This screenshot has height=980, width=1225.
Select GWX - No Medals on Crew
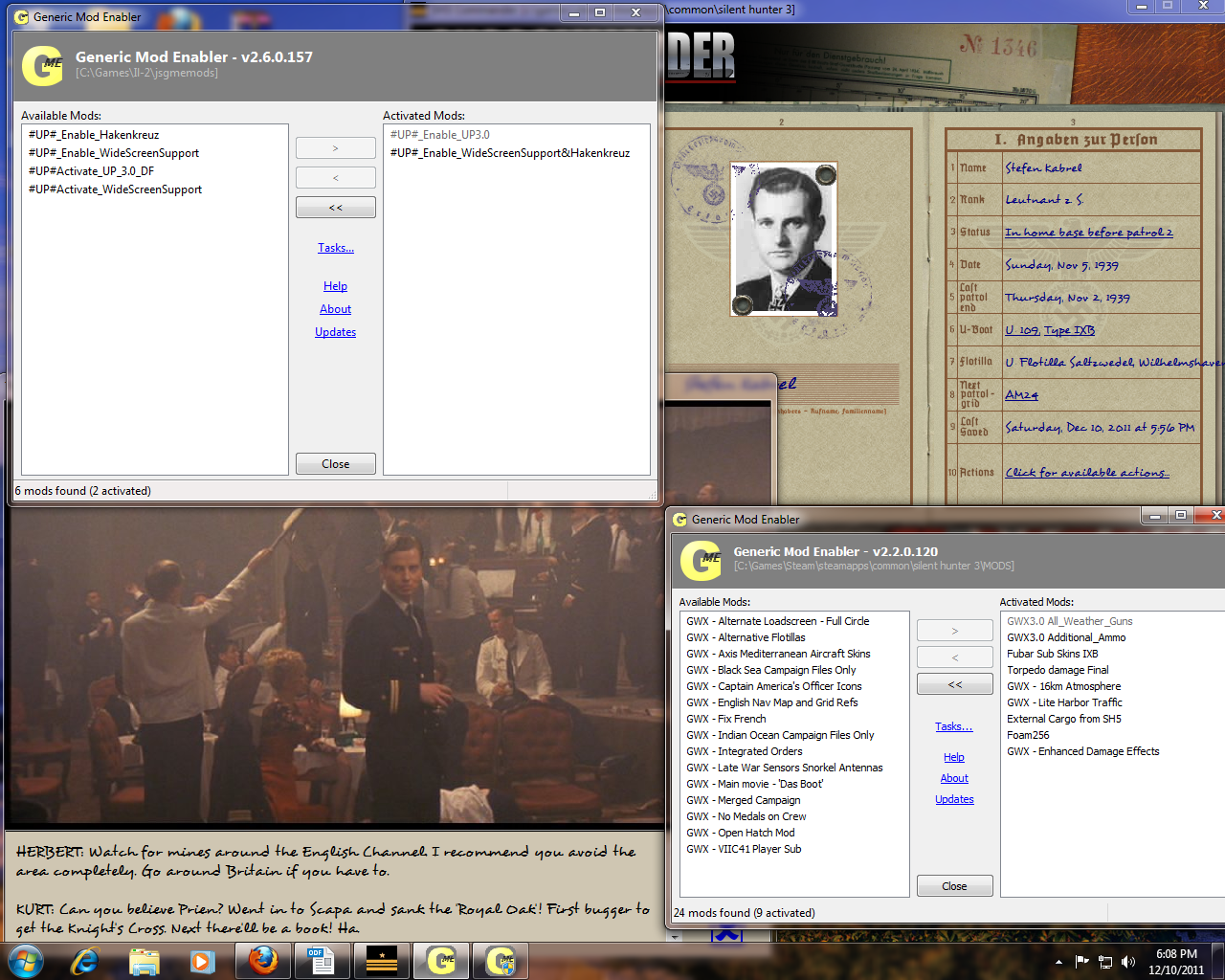[746, 816]
